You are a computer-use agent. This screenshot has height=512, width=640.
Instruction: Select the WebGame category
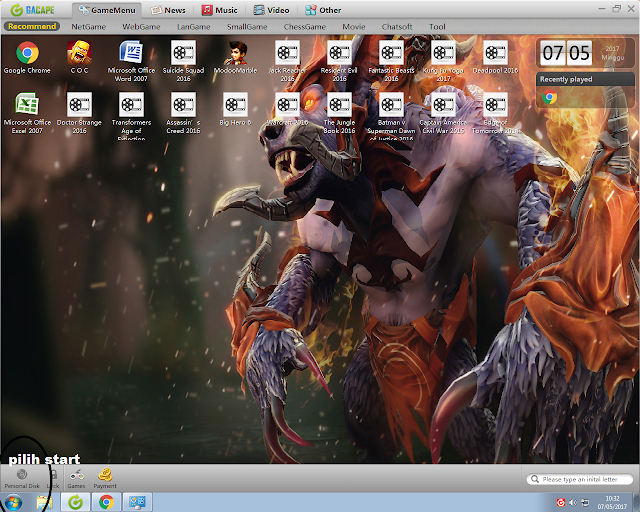click(141, 27)
